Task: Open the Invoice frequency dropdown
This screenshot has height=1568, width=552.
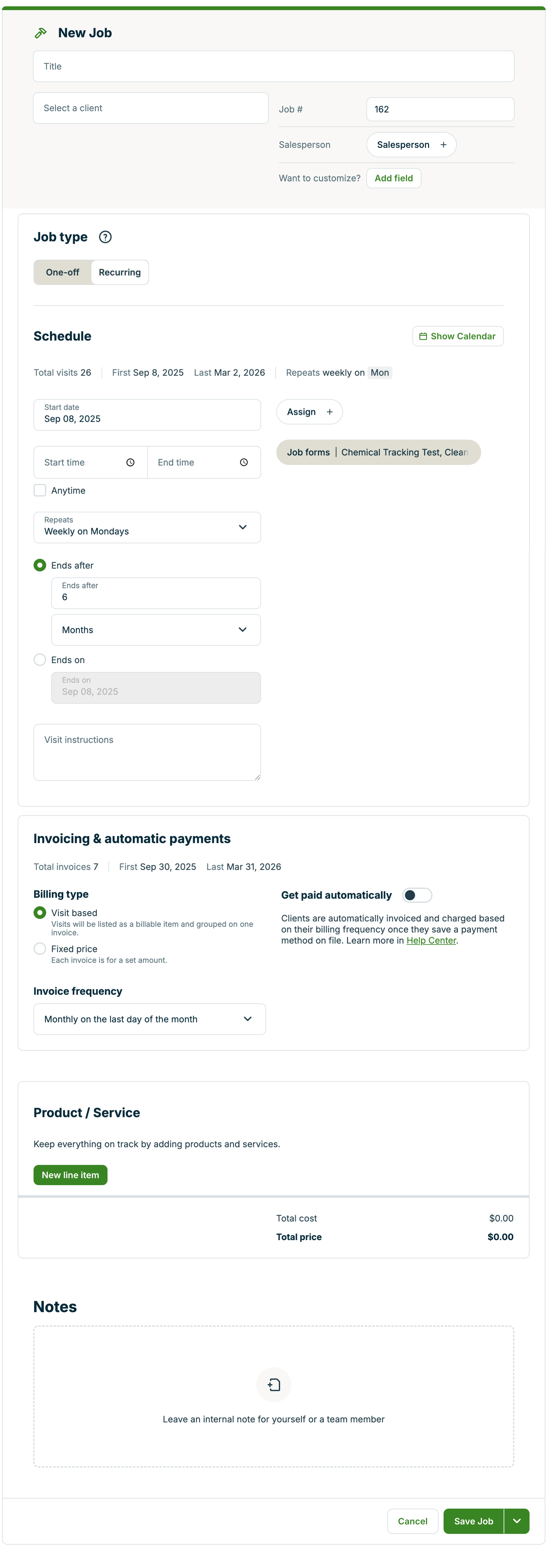Action: tap(149, 1018)
